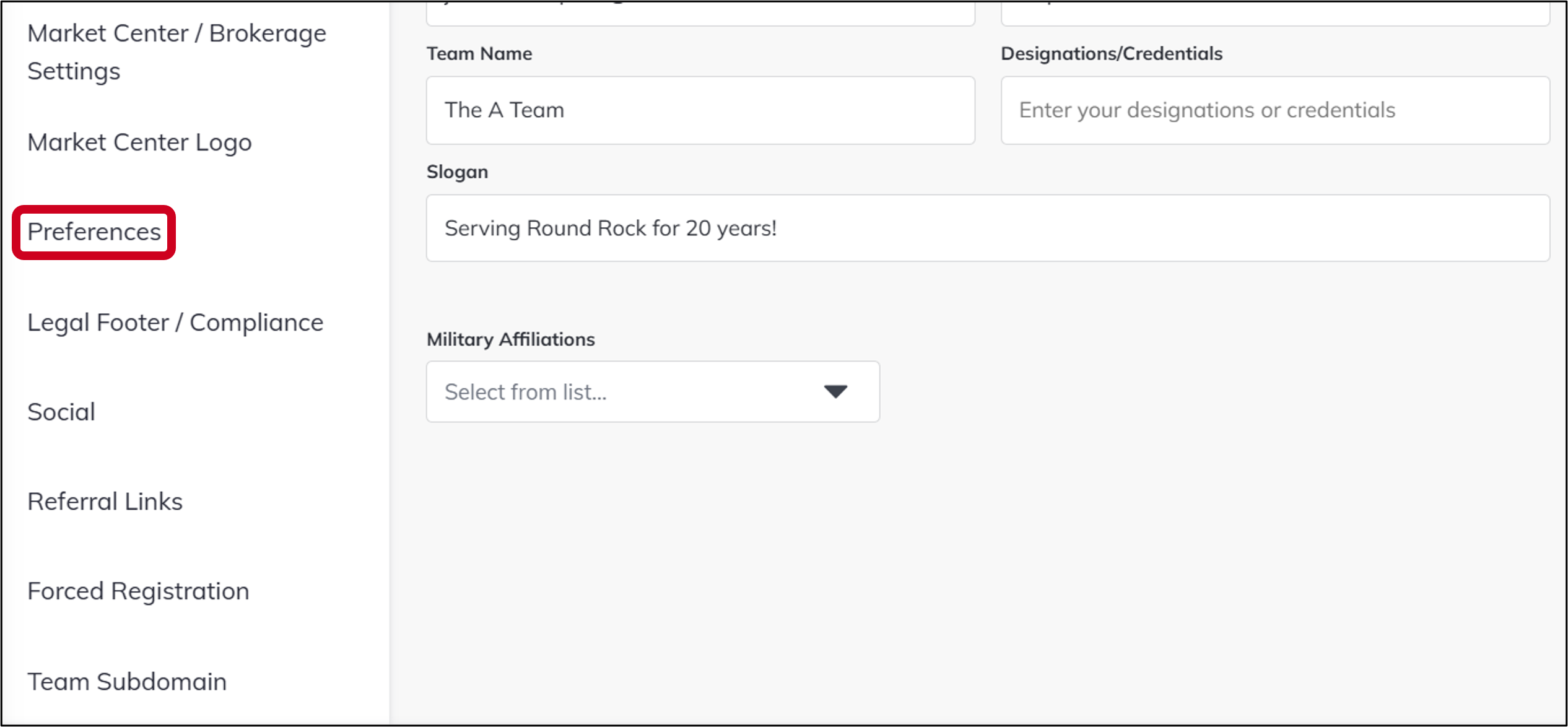Click the Military Affiliations label
Image resolution: width=1568 pixels, height=727 pixels.
[510, 339]
